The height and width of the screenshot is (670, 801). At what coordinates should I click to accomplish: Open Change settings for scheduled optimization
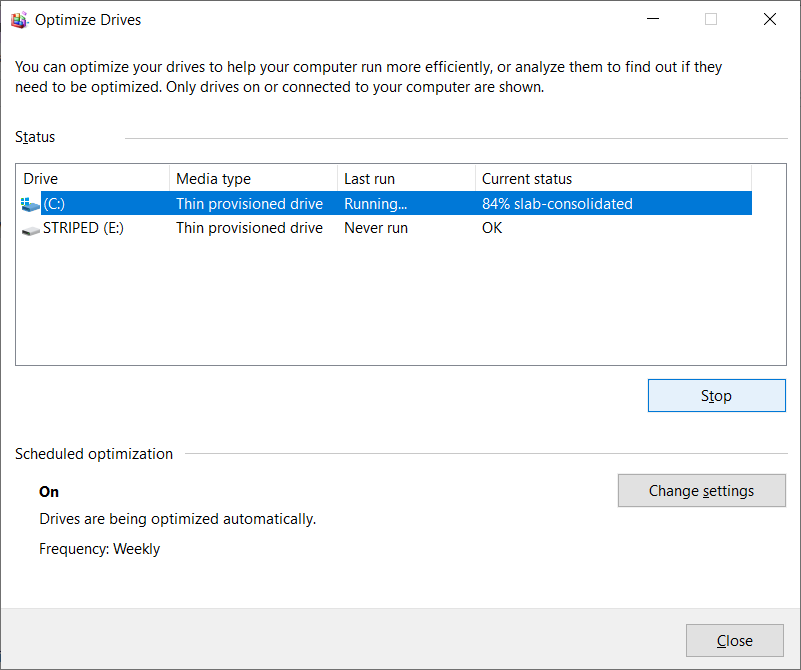701,491
